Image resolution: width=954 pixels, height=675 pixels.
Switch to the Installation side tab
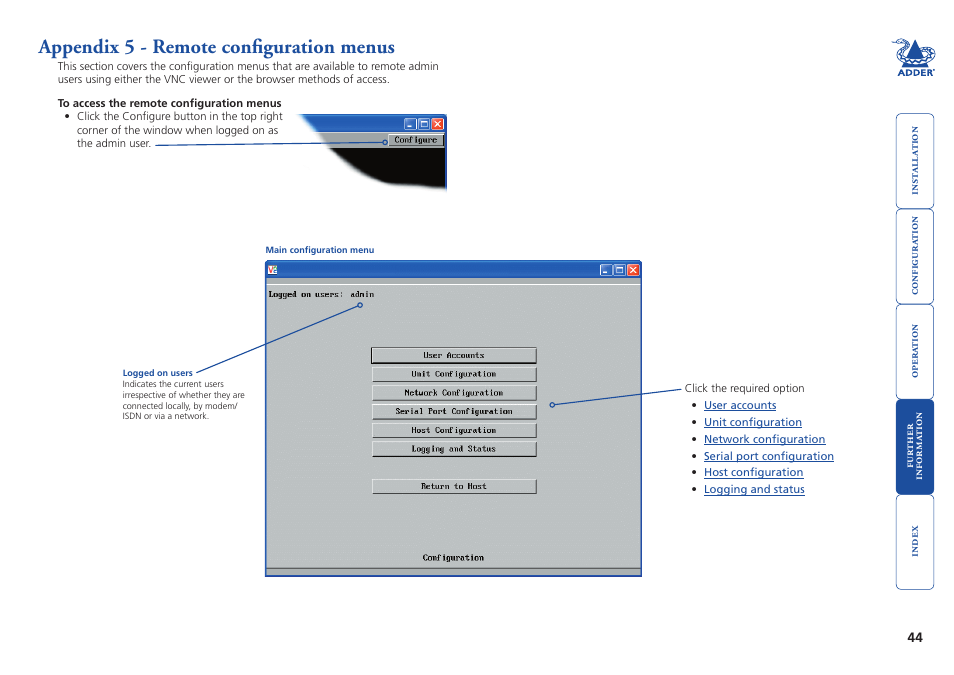(x=914, y=161)
